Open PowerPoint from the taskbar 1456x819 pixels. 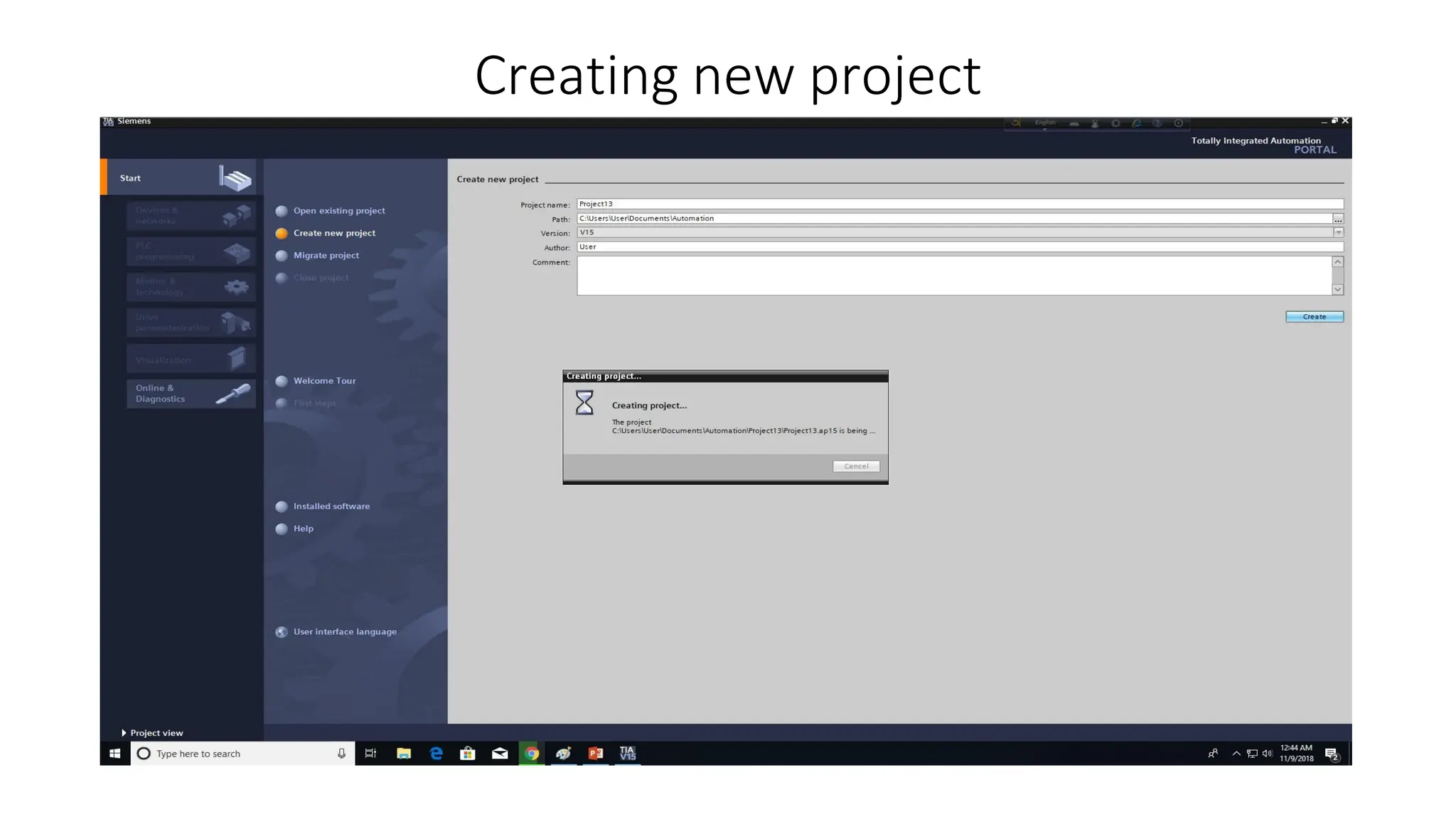(596, 754)
